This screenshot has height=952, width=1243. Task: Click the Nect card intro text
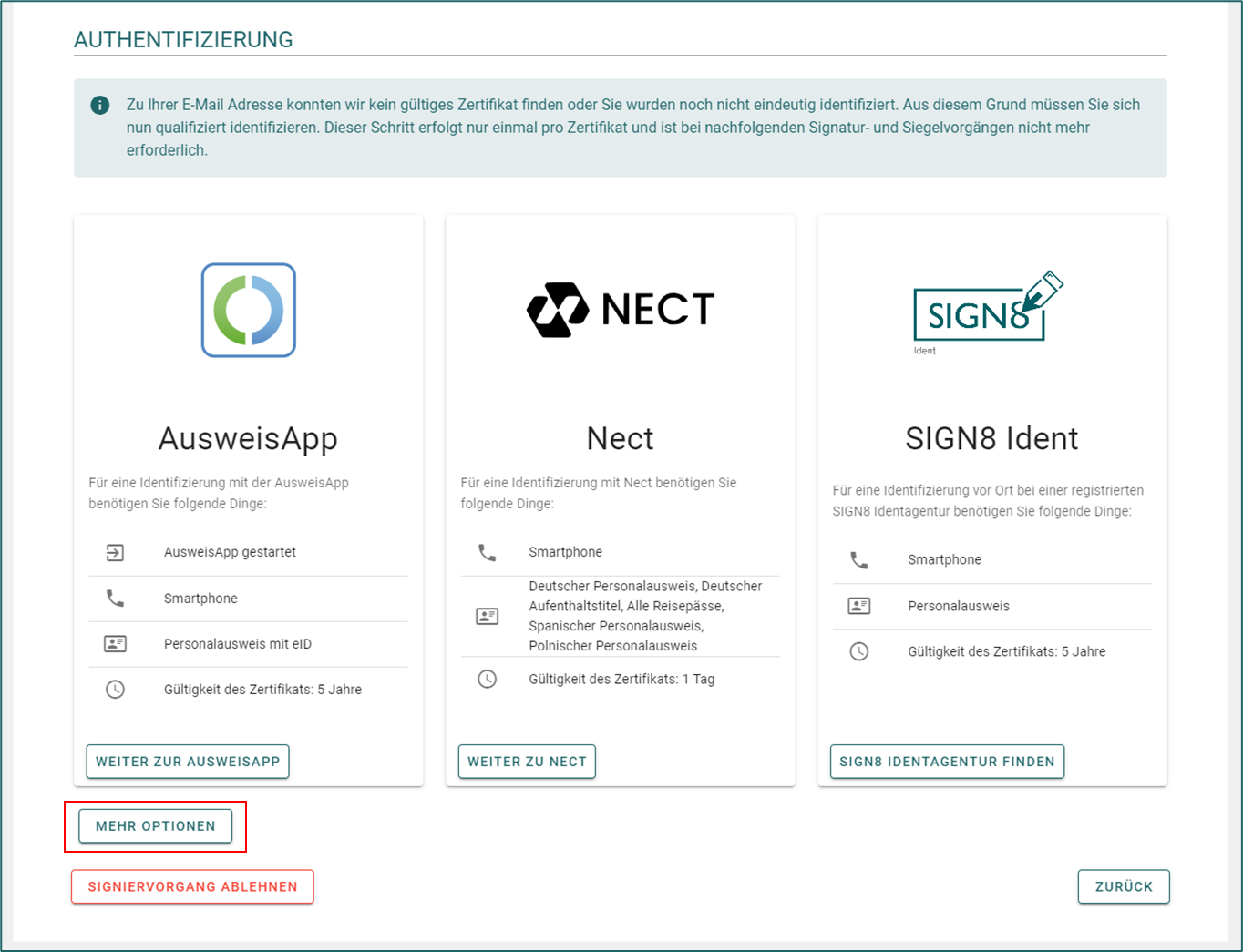tap(599, 493)
